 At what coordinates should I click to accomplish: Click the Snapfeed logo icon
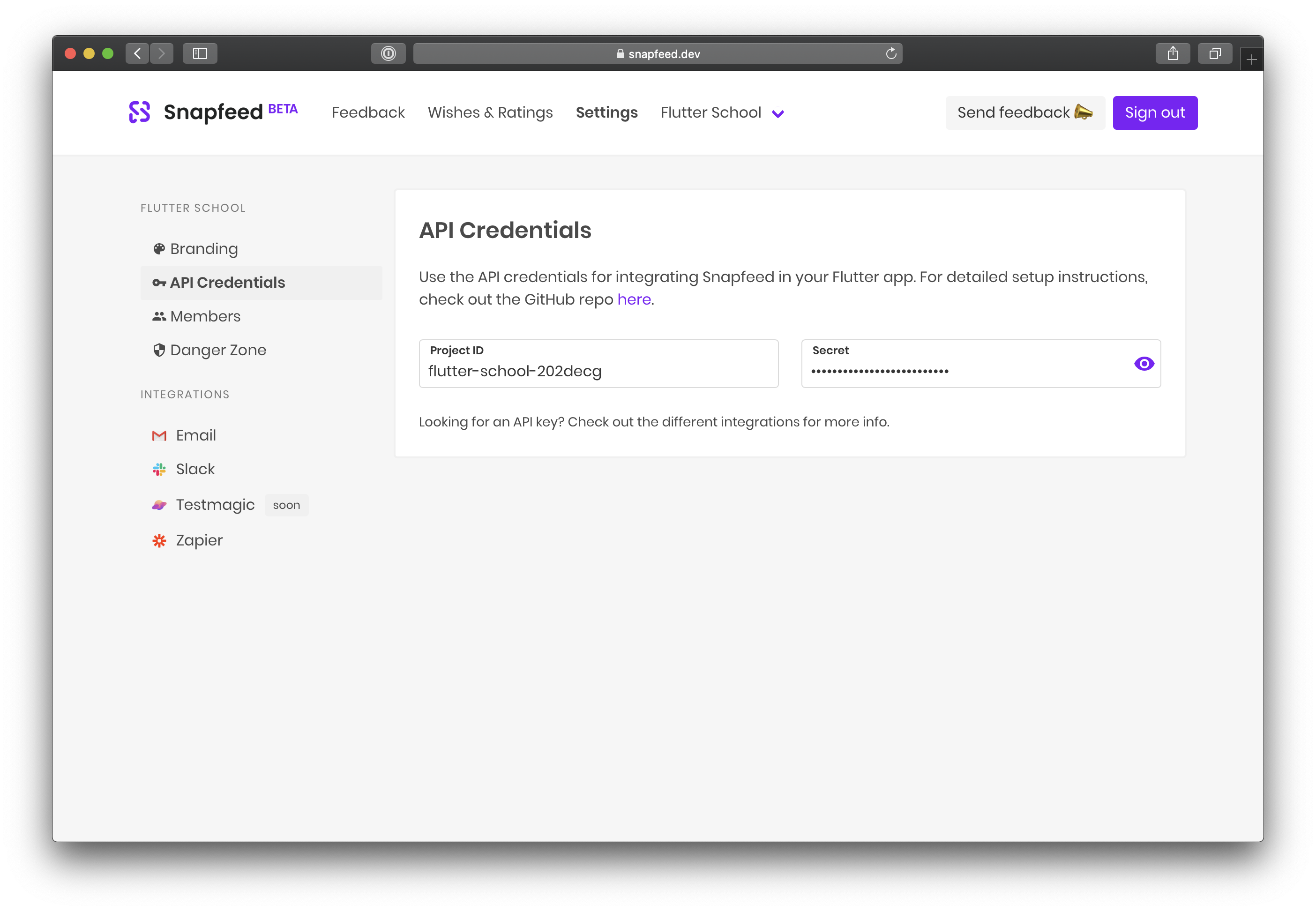pos(139,112)
